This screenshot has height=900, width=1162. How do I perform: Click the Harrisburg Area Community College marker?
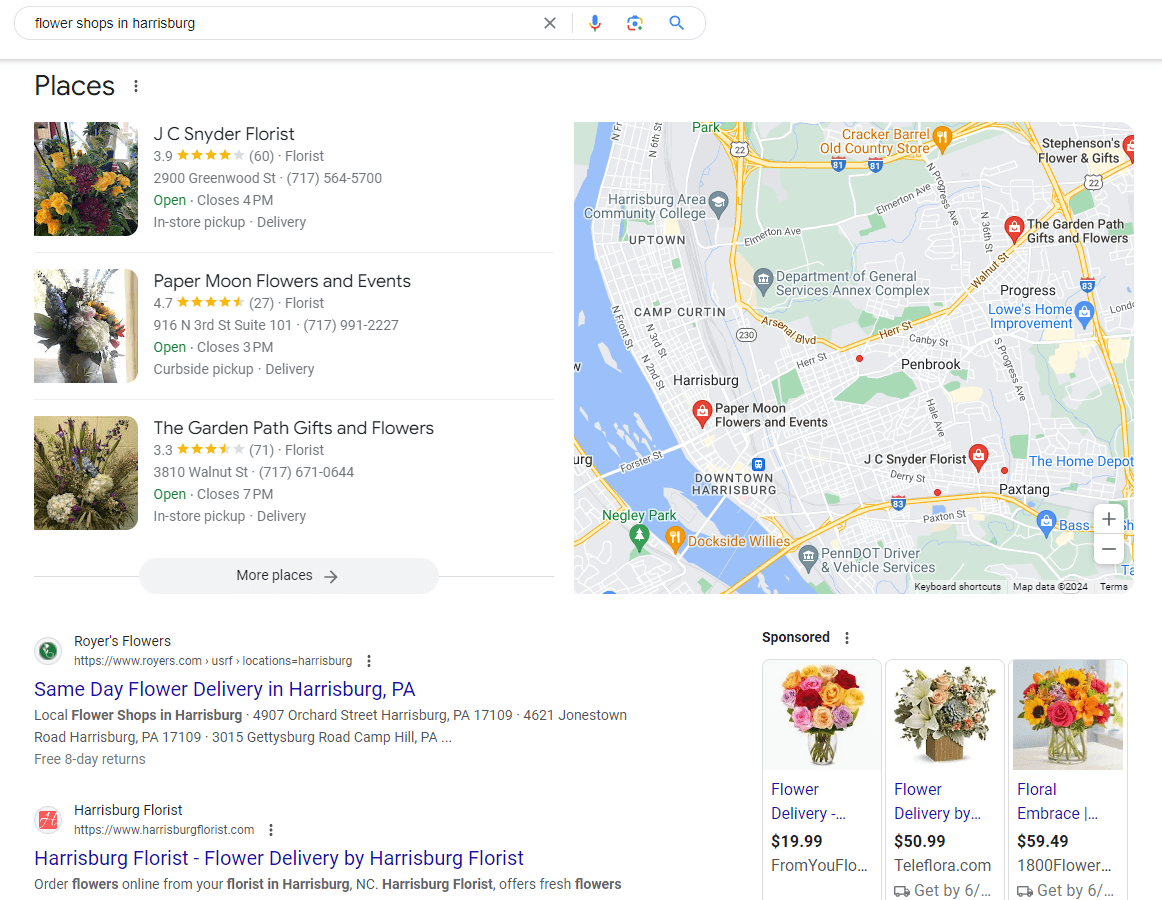point(718,203)
